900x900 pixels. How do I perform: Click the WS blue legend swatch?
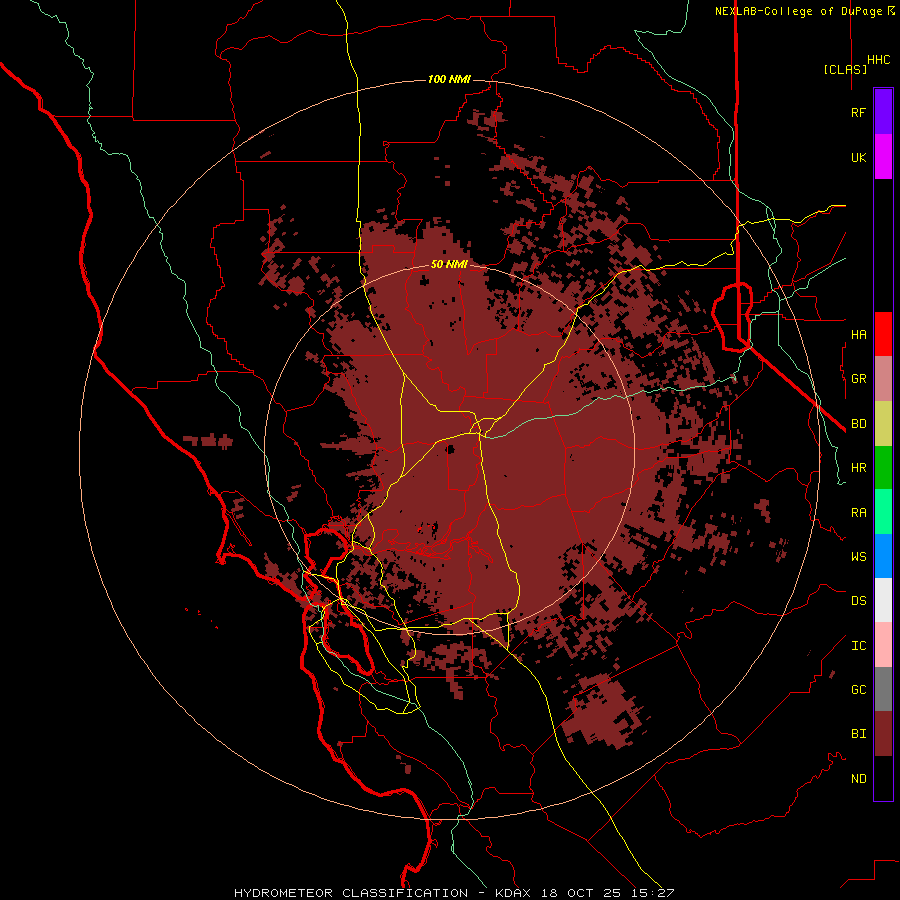pyautogui.click(x=883, y=556)
